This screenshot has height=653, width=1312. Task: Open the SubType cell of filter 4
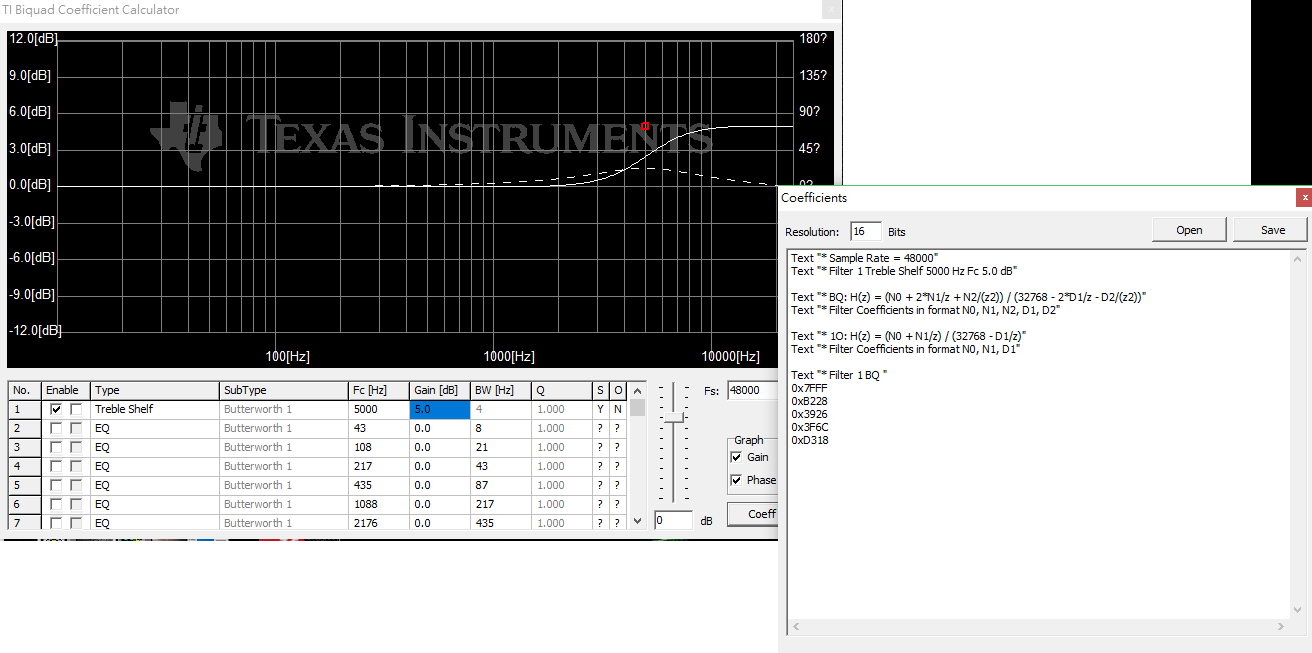pos(284,466)
